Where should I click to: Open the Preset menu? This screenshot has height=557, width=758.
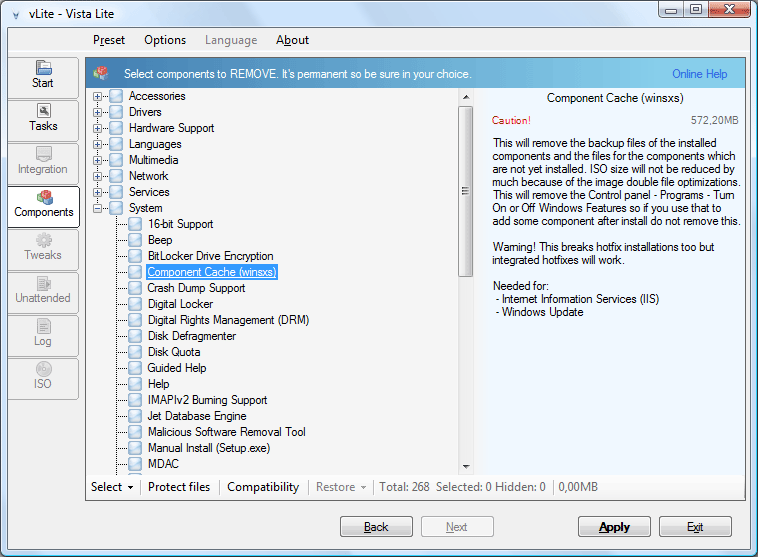(x=109, y=40)
